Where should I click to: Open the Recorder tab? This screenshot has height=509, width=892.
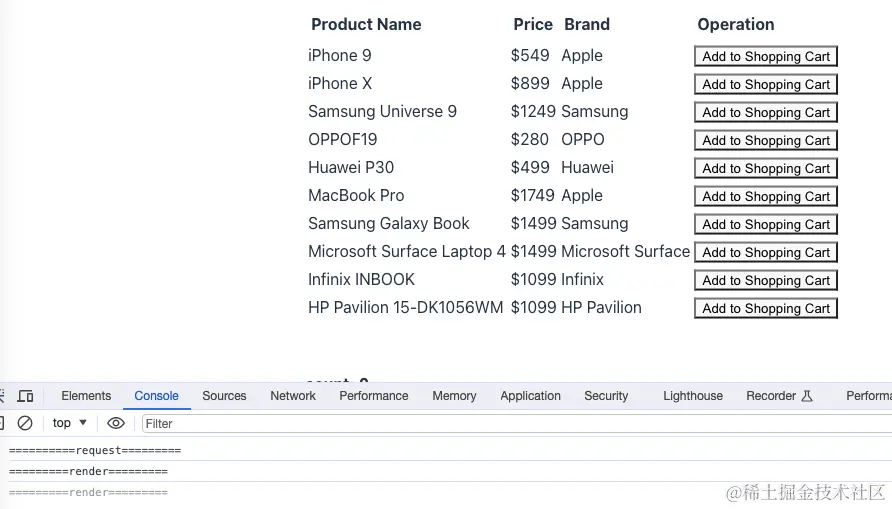click(x=779, y=396)
